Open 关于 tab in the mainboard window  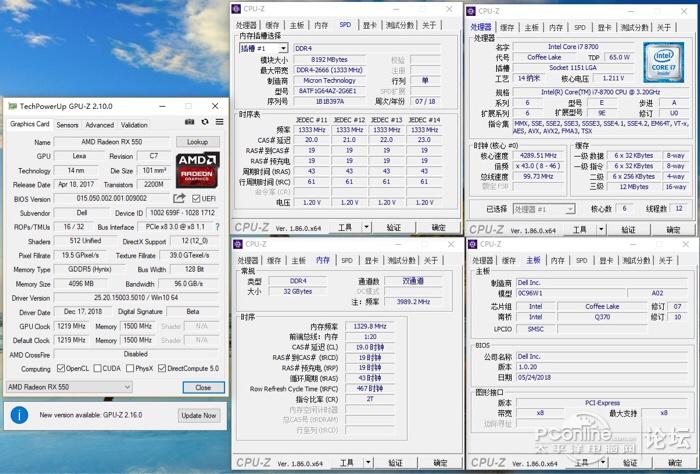(x=665, y=260)
